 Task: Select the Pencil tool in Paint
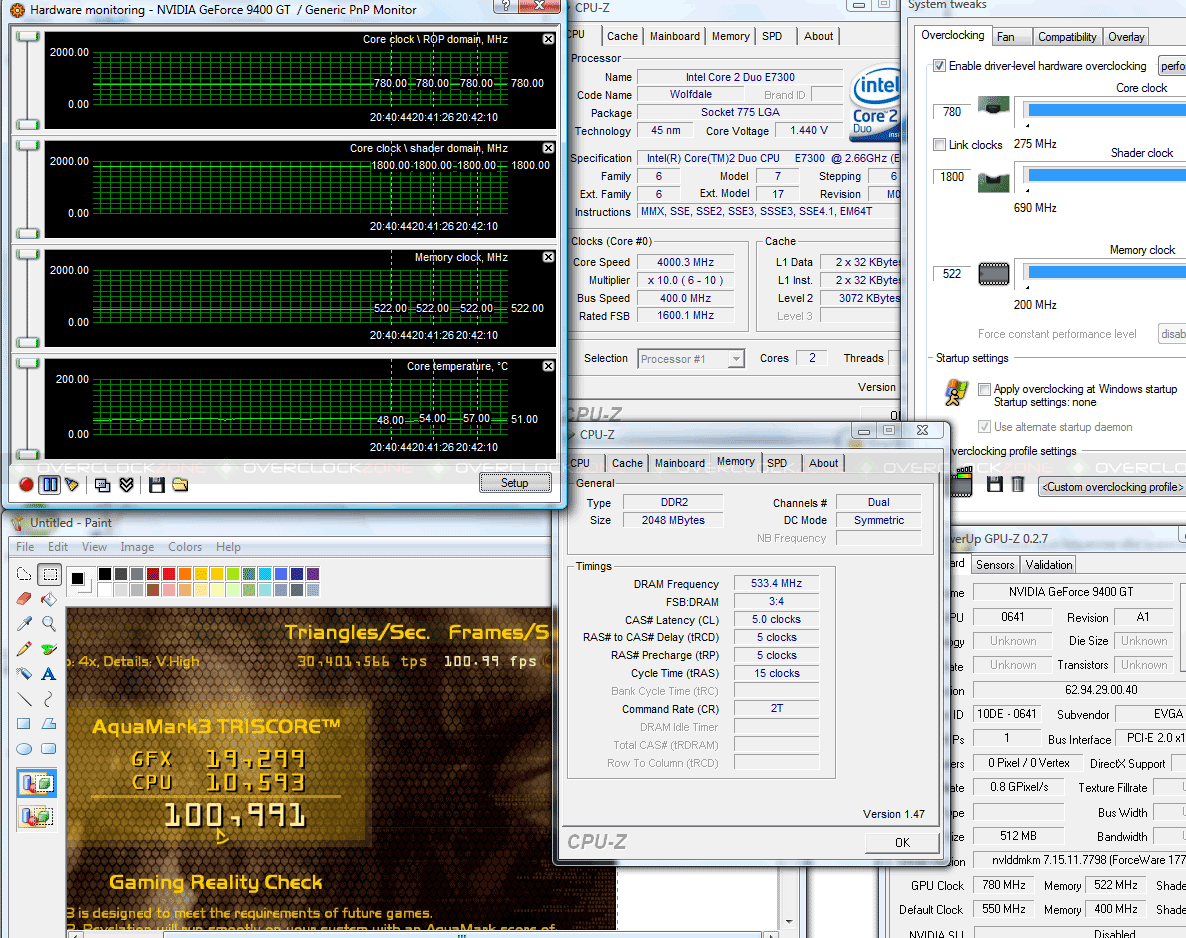coord(24,649)
